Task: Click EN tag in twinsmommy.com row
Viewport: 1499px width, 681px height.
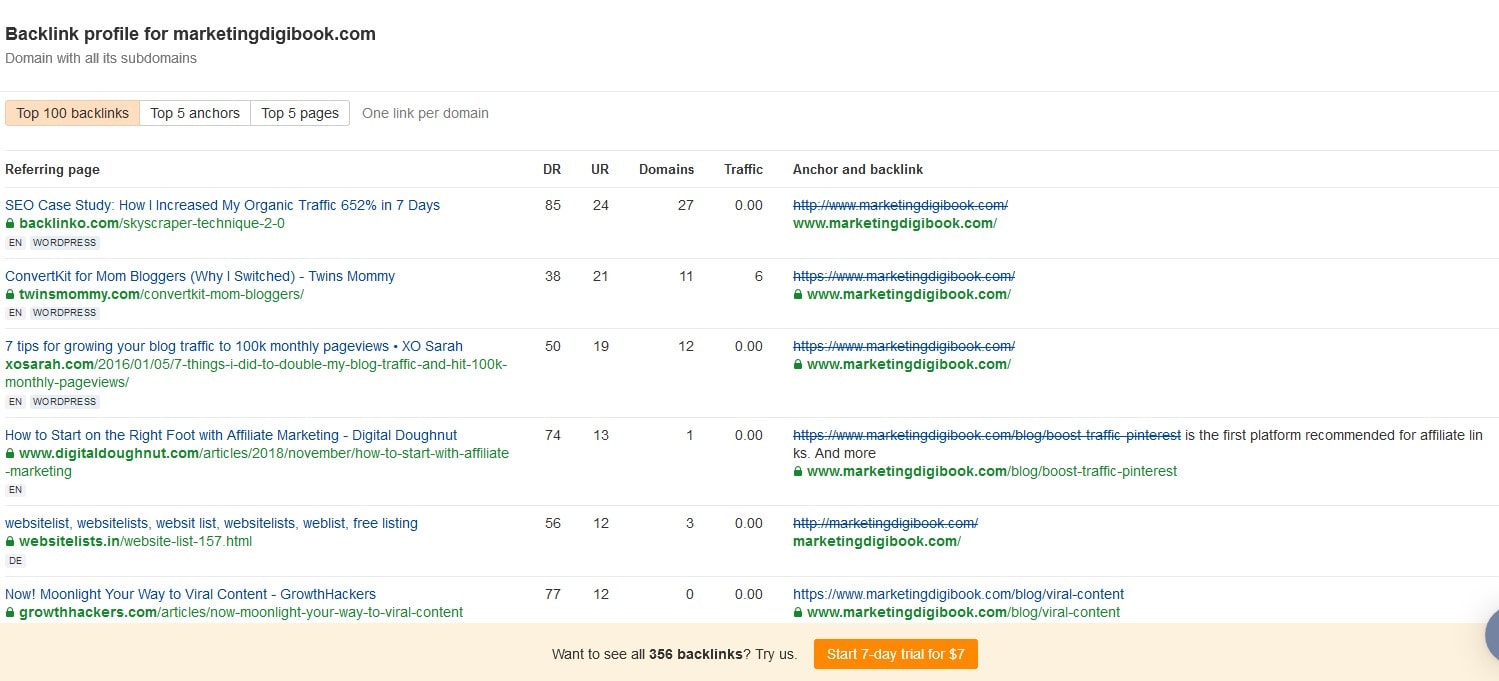Action: pyautogui.click(x=15, y=313)
